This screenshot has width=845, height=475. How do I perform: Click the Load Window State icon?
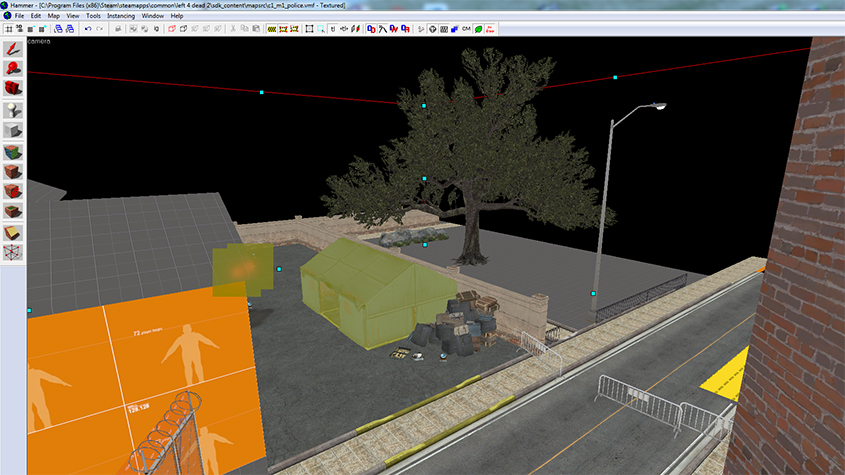[x=58, y=29]
